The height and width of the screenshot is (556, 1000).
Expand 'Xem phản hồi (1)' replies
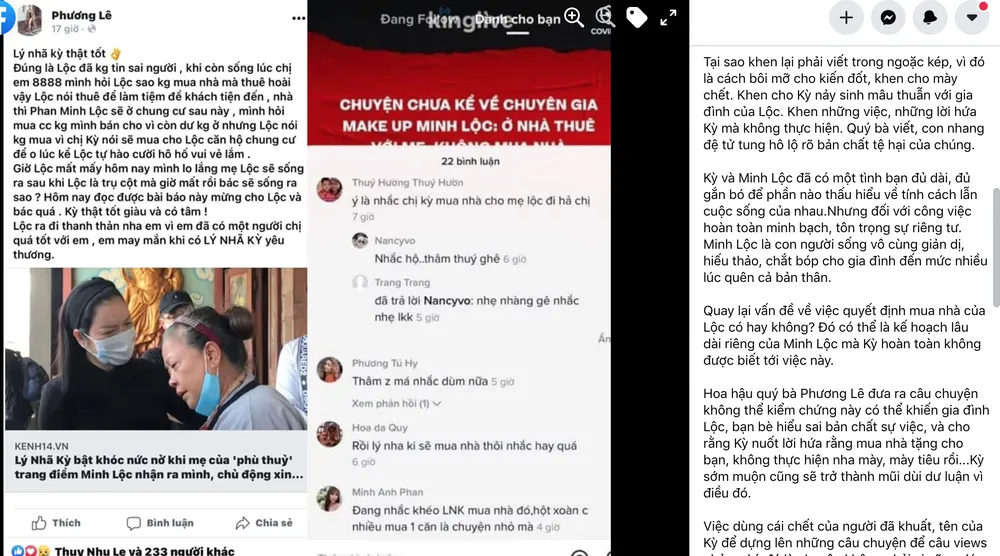(396, 404)
